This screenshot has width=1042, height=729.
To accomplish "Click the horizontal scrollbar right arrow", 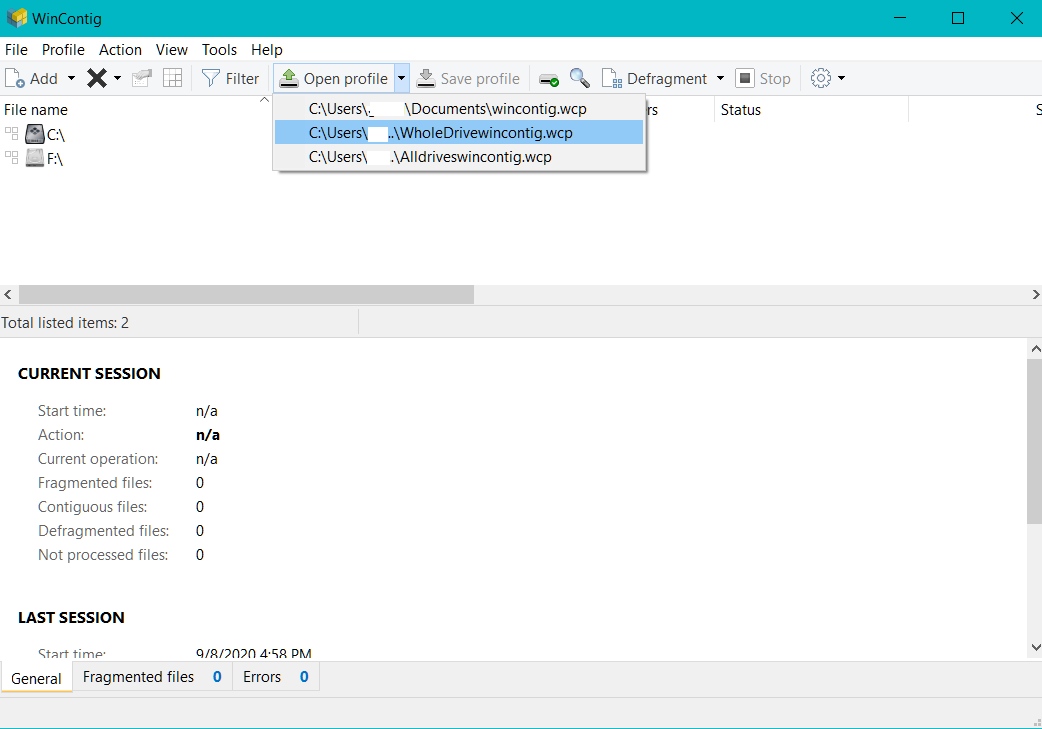I will (1035, 294).
